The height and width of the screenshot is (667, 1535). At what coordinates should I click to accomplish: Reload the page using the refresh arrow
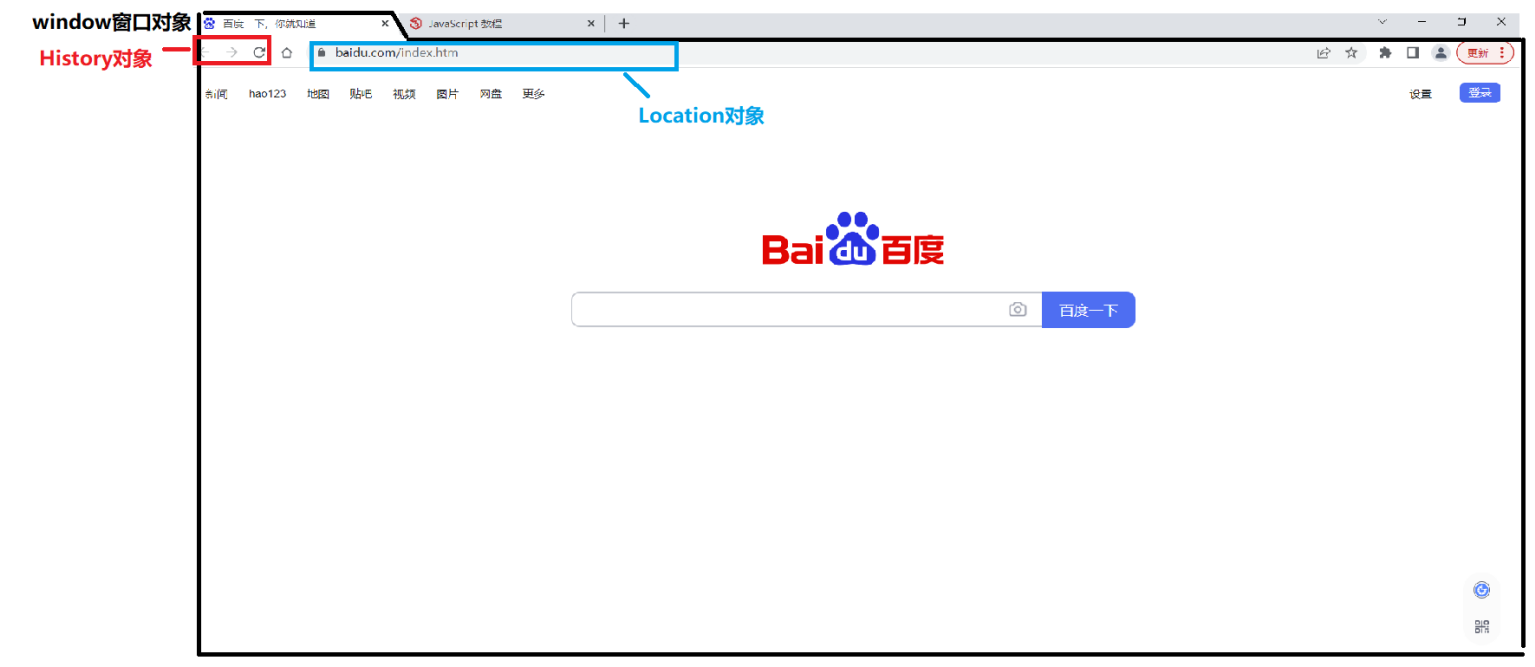point(260,53)
